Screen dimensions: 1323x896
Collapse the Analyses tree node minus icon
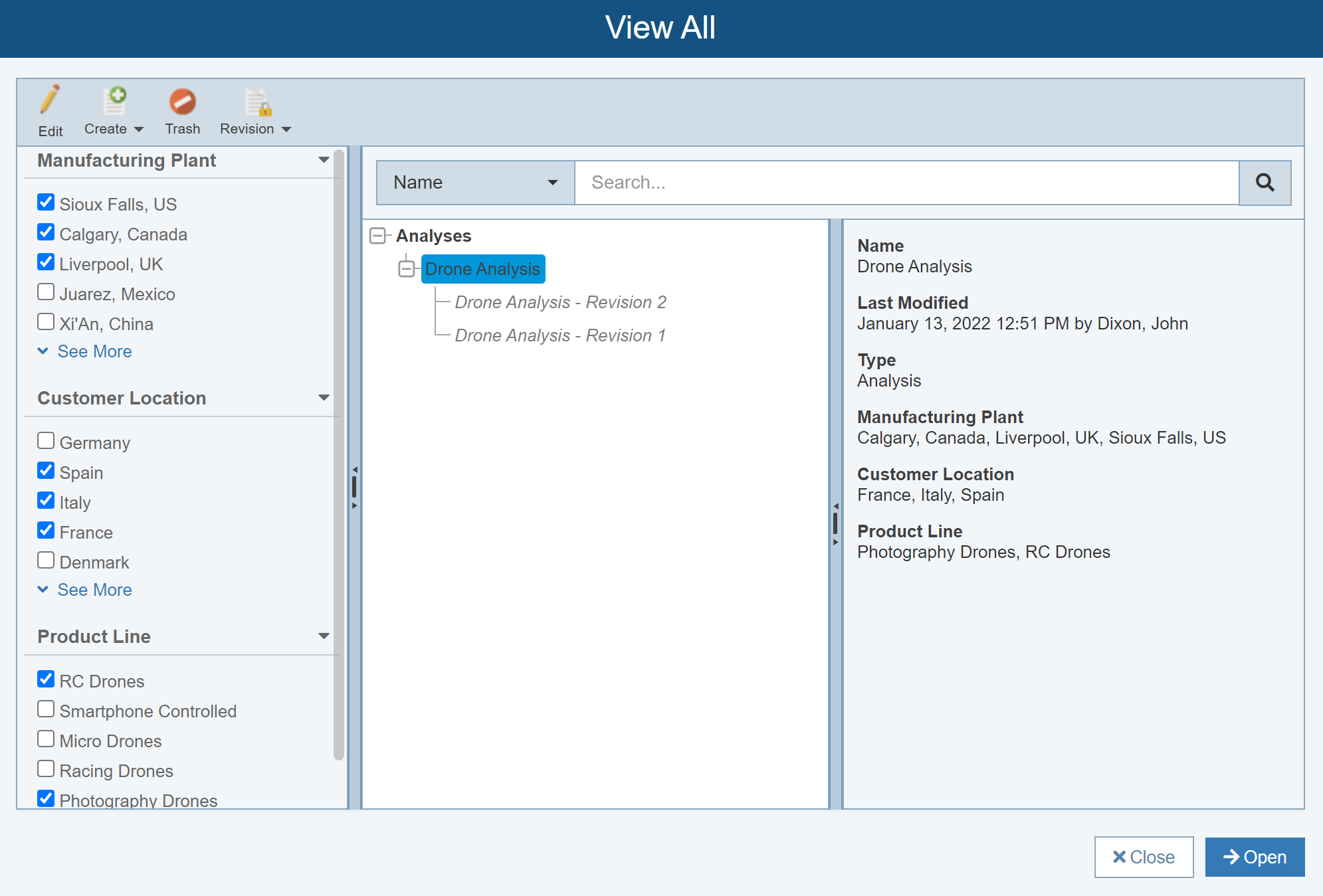point(379,235)
